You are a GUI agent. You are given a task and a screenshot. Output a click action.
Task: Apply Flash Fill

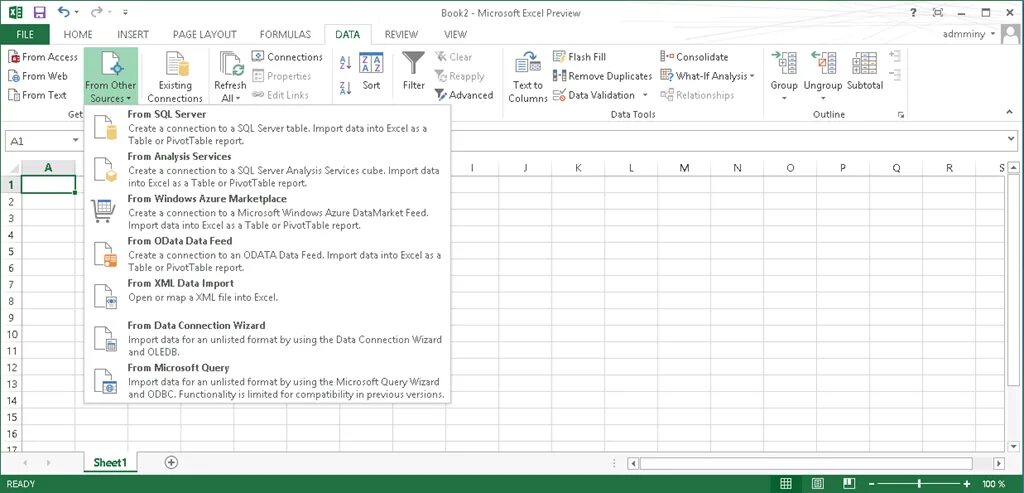579,57
